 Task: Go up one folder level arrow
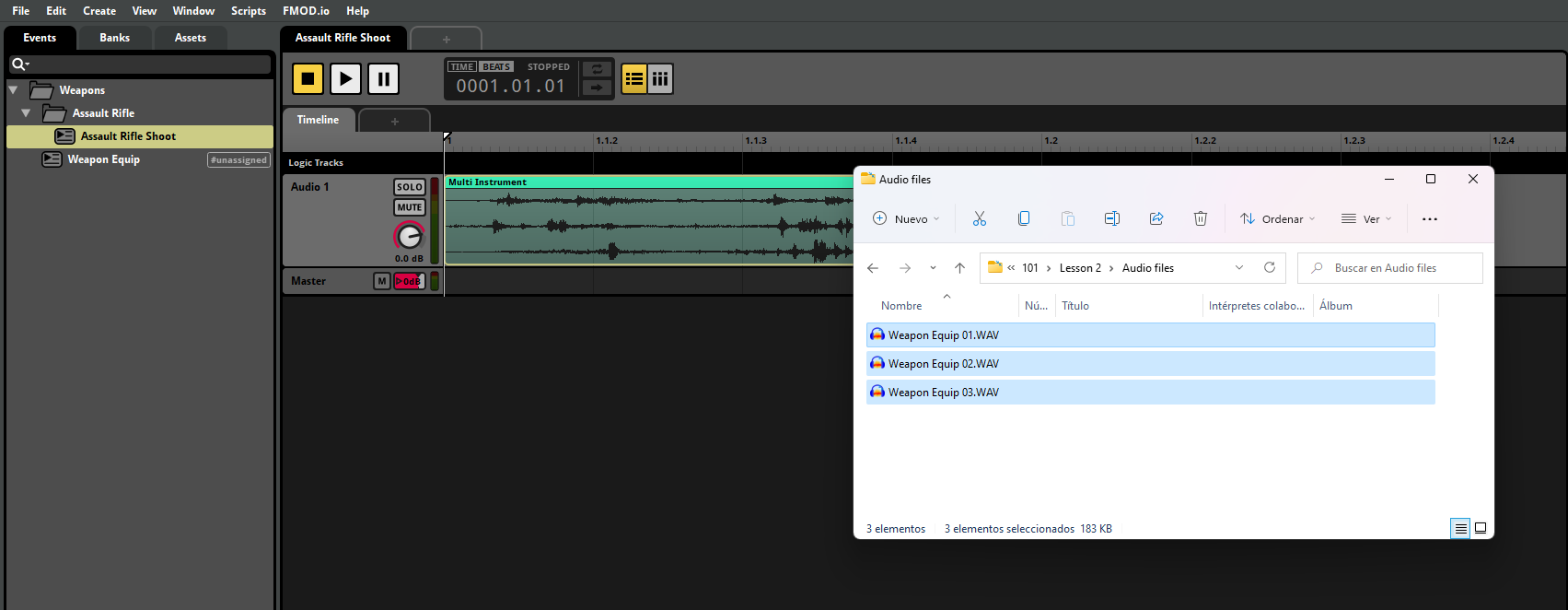coord(959,268)
